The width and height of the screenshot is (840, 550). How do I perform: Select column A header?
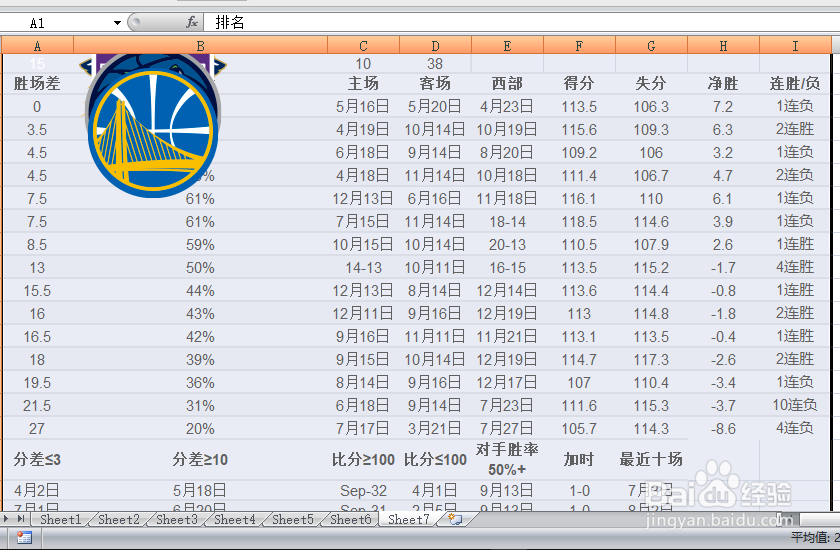38,46
